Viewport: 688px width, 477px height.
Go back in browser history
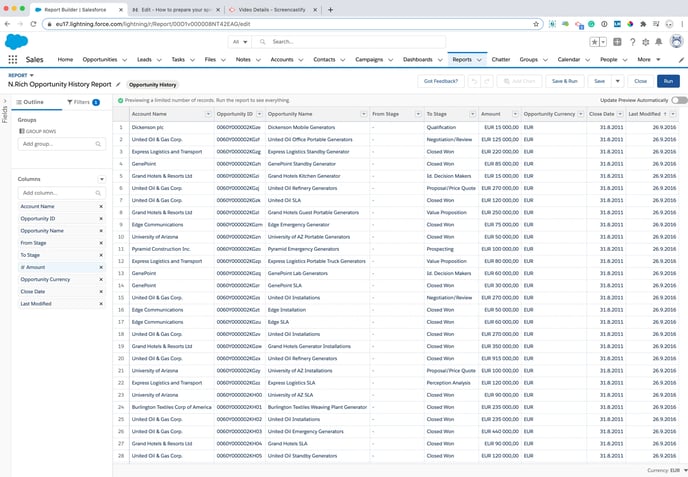tap(7, 24)
